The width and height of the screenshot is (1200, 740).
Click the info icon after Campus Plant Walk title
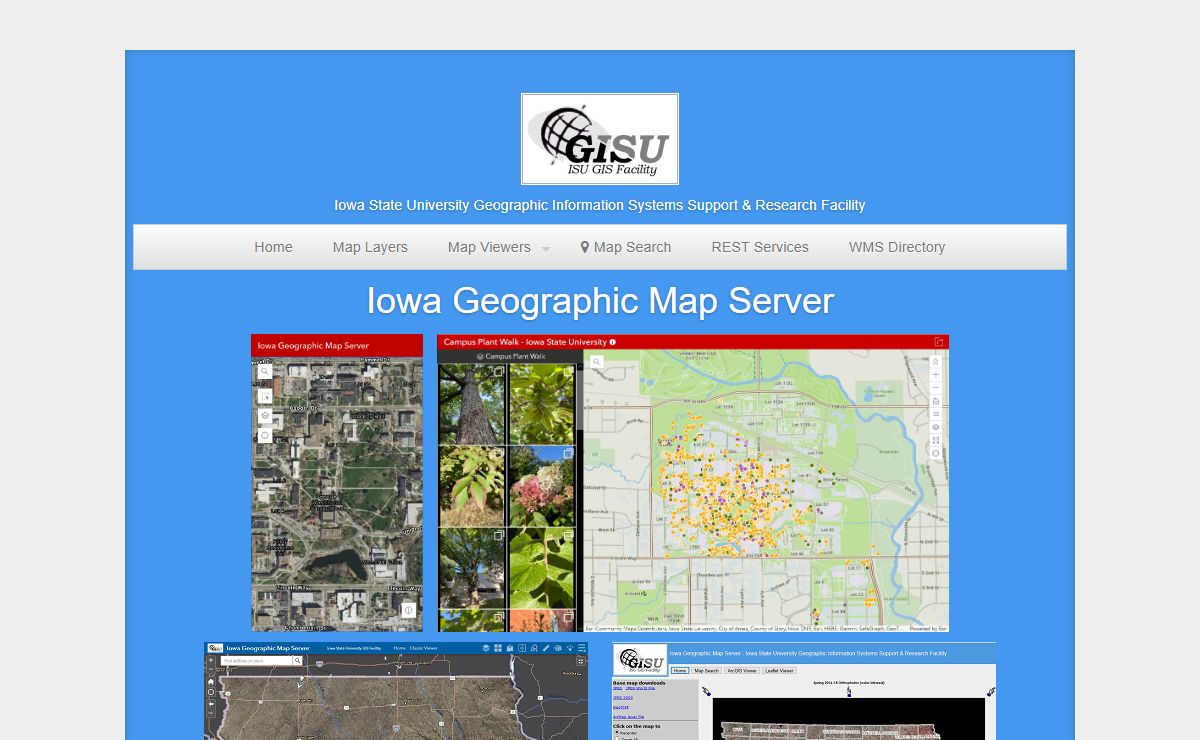point(613,342)
